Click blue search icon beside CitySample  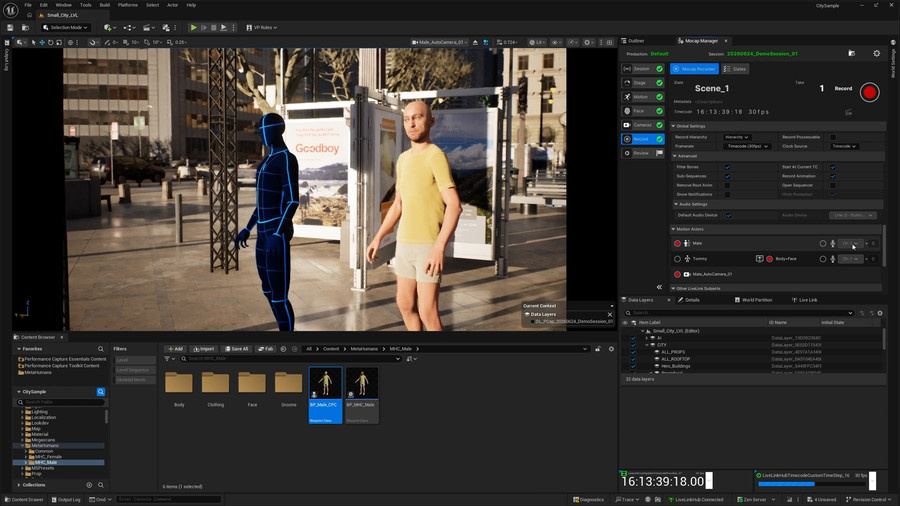click(x=100, y=392)
